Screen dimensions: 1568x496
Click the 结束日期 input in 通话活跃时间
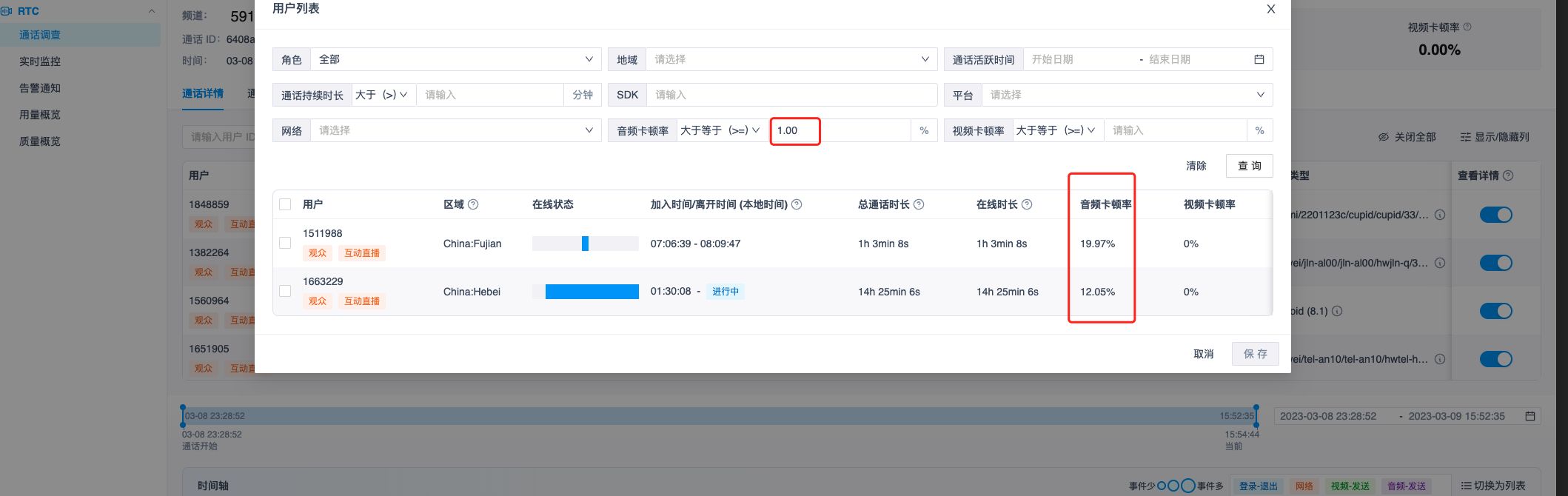(x=1196, y=59)
